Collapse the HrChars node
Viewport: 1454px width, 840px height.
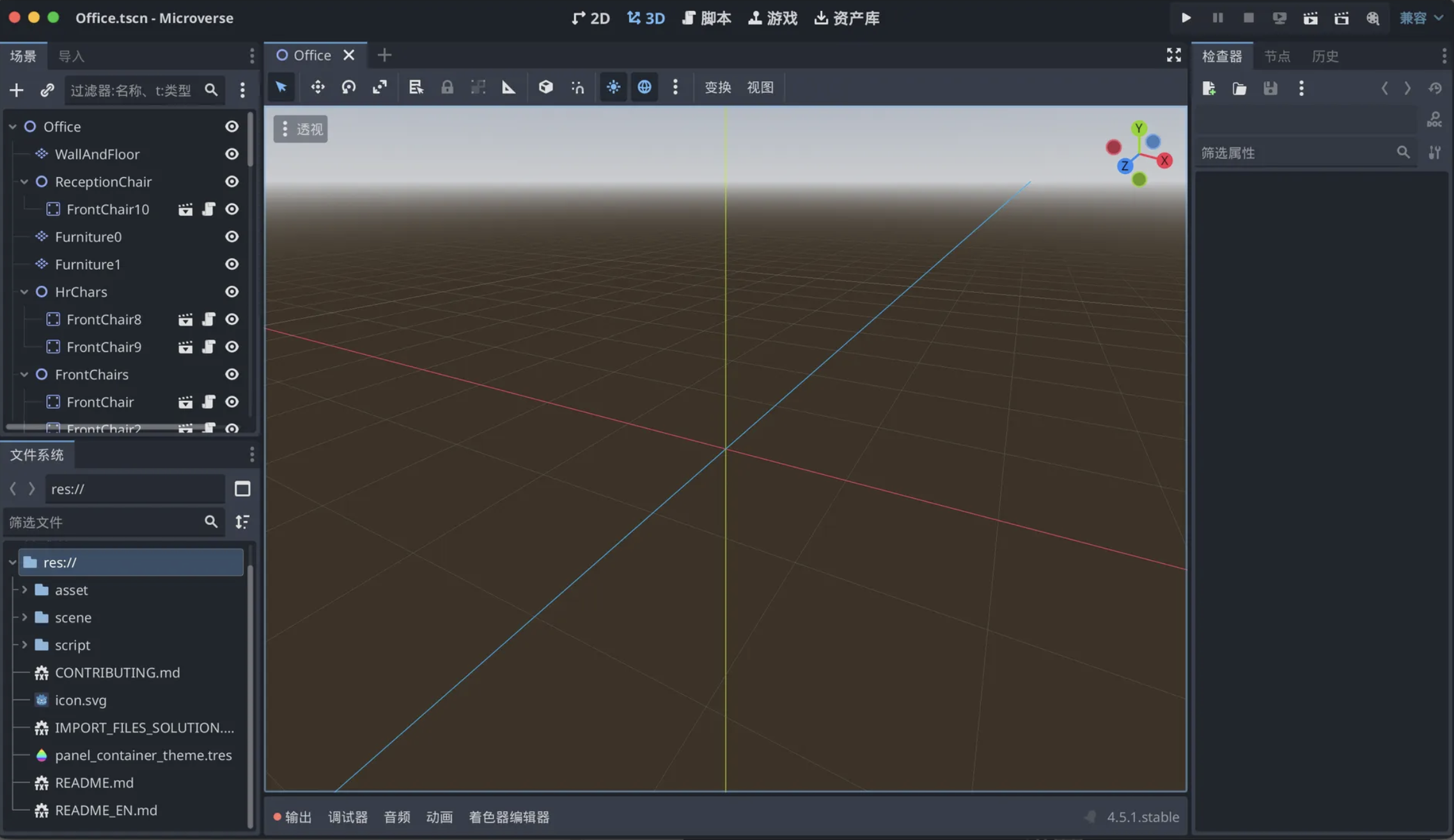click(x=24, y=292)
